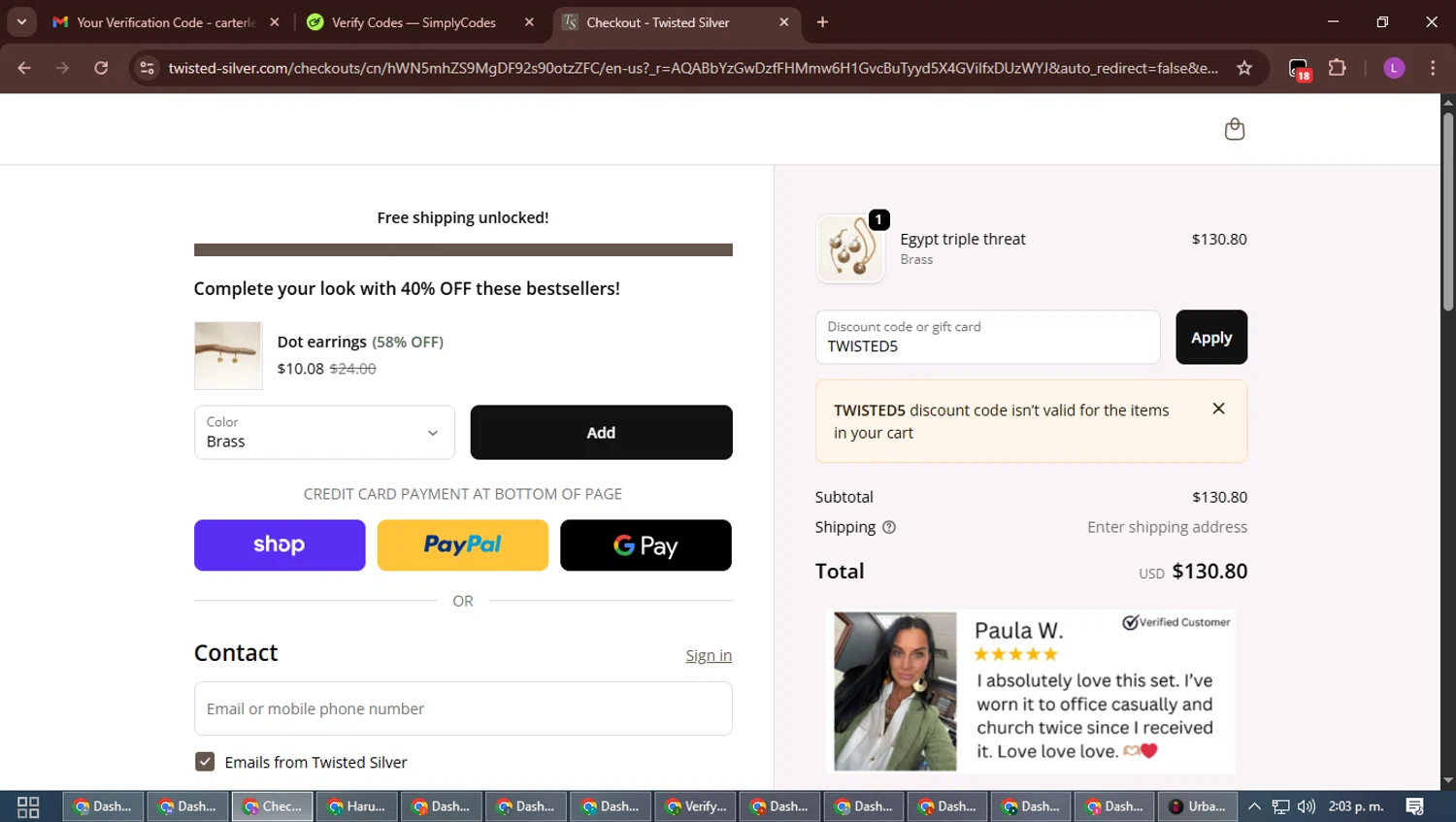The image size is (1456, 822).
Task: Pay with Shop Pay button
Action: (280, 544)
